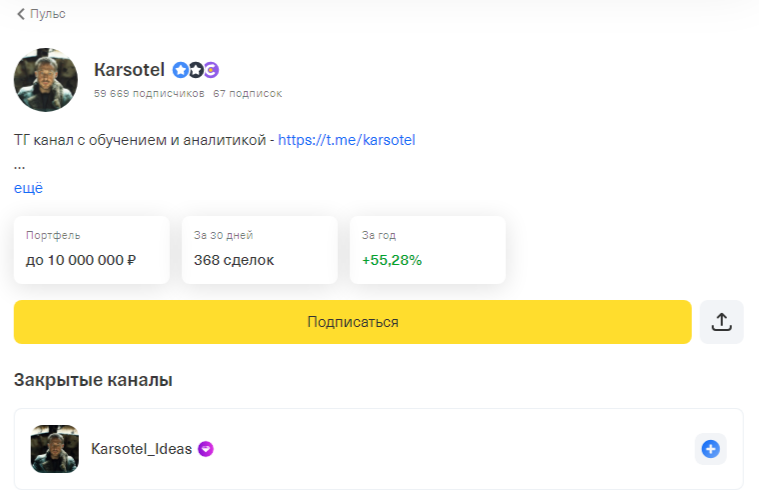Open the Портфель card
Screen dimensions: 759x496
tap(91, 250)
